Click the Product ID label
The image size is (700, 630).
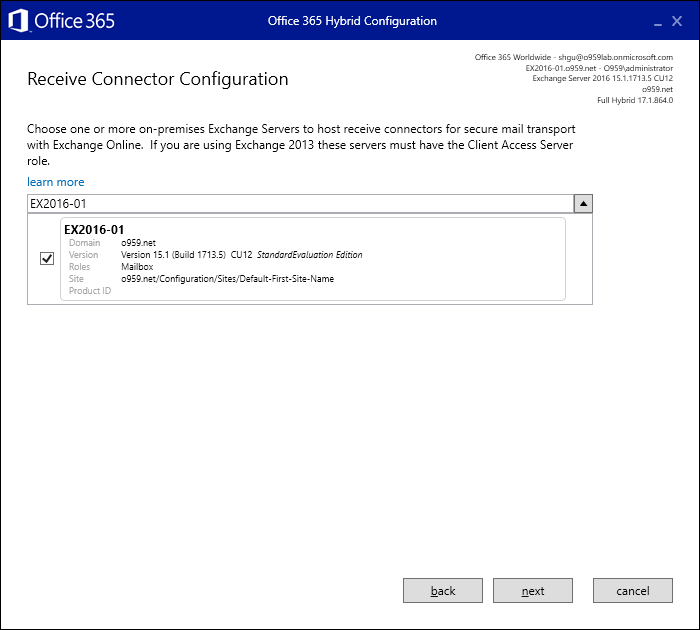point(90,291)
